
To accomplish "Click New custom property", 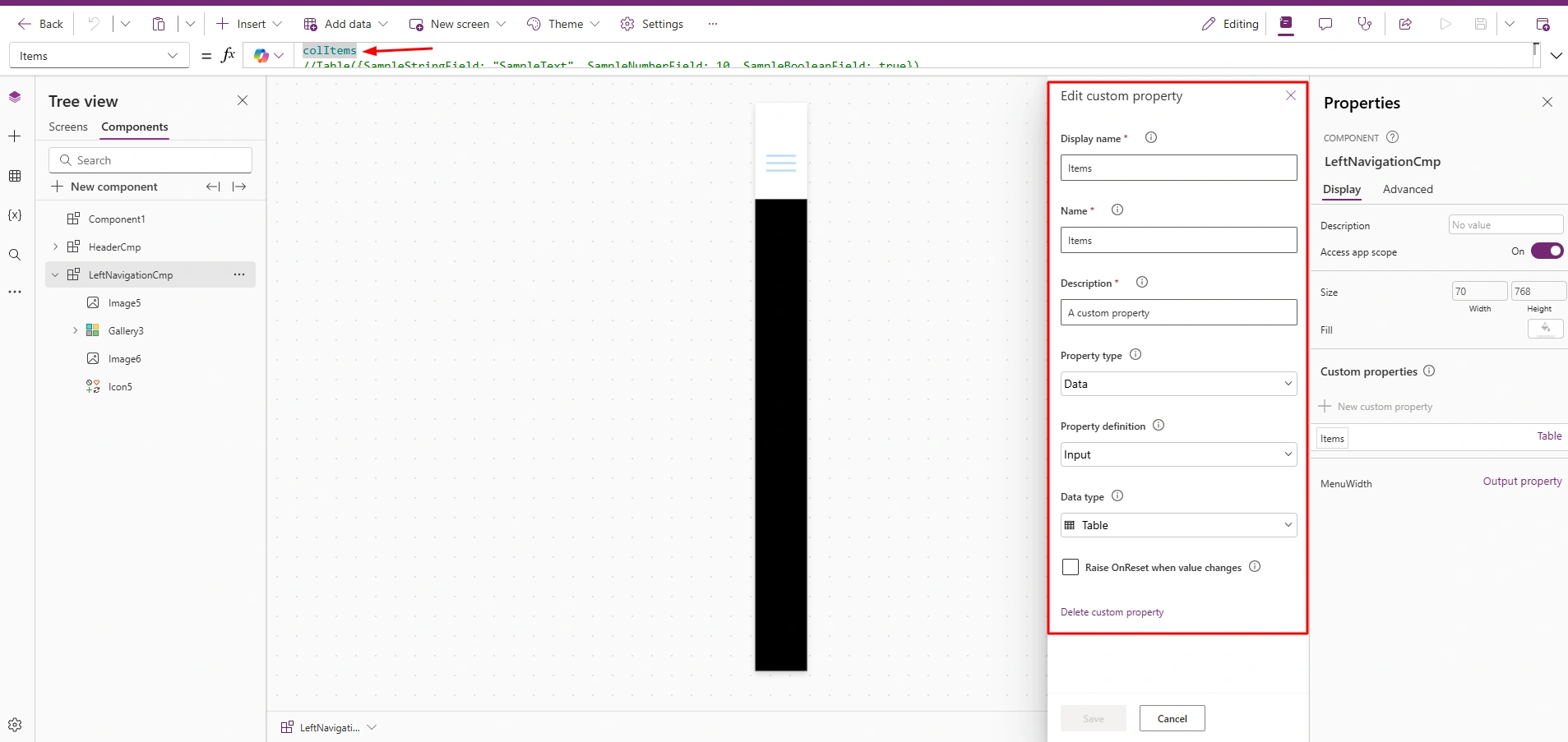I will (x=1376, y=406).
